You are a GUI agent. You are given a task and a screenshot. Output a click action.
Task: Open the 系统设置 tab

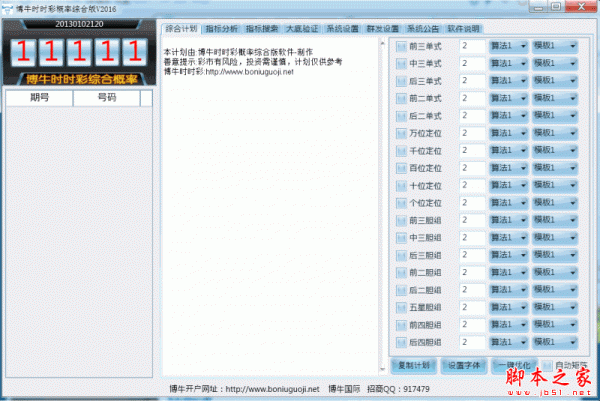click(342, 29)
